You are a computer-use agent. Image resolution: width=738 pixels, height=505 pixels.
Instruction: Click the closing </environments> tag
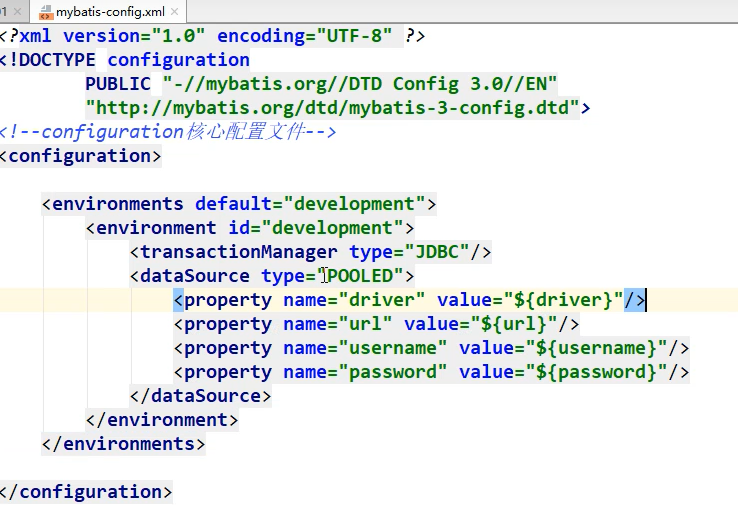tap(123, 444)
